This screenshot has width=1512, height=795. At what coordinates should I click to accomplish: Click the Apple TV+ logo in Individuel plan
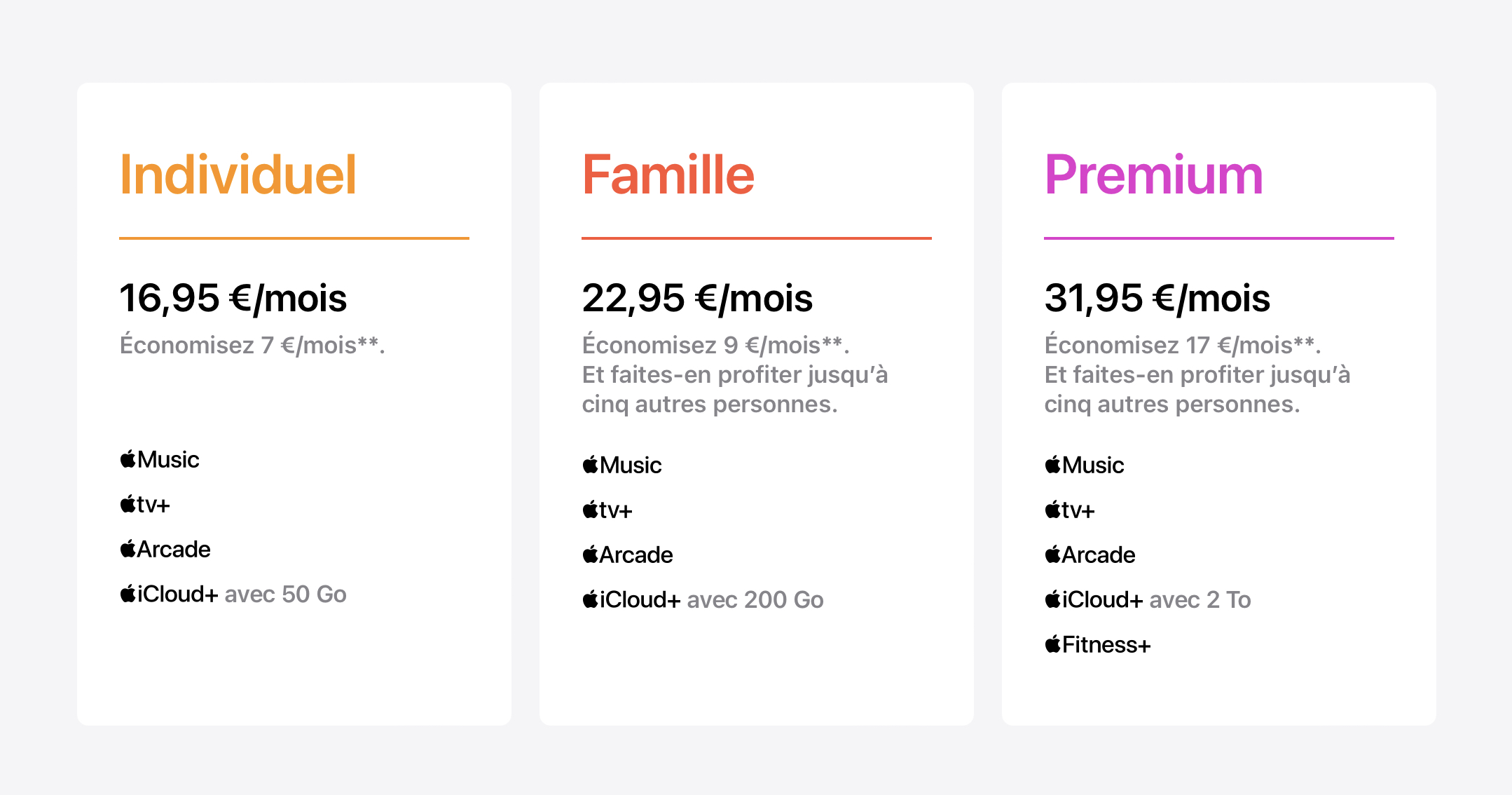click(x=145, y=505)
